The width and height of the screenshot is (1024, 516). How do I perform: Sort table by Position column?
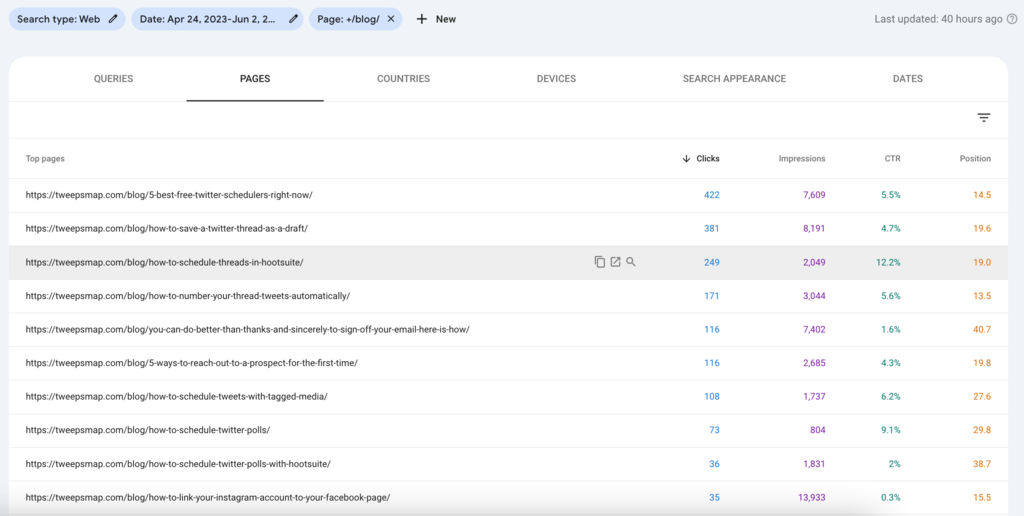pyautogui.click(x=975, y=159)
